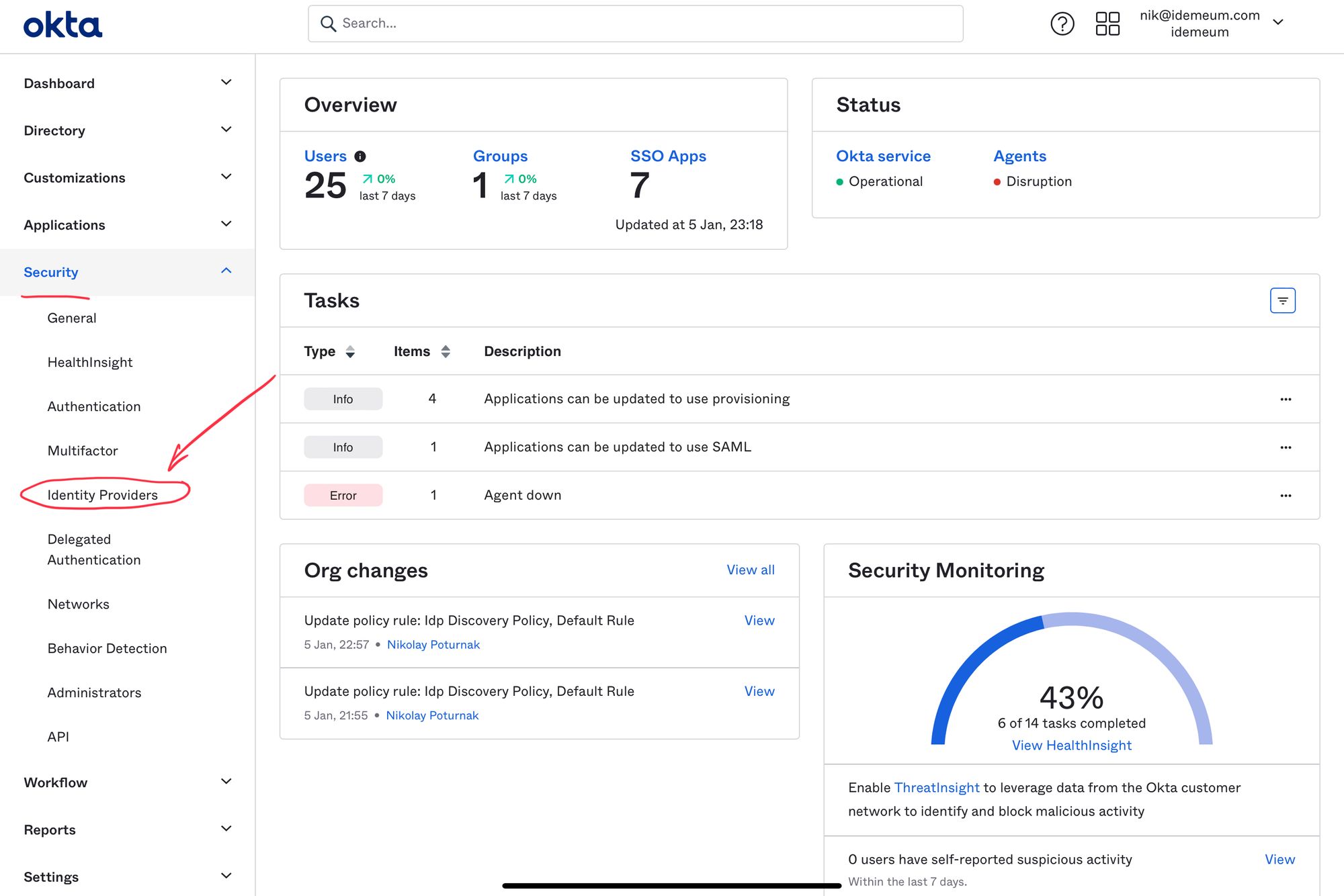Image resolution: width=1344 pixels, height=896 pixels.
Task: Click 'Updated at 5 Jan, 23:18' text
Action: click(x=689, y=225)
